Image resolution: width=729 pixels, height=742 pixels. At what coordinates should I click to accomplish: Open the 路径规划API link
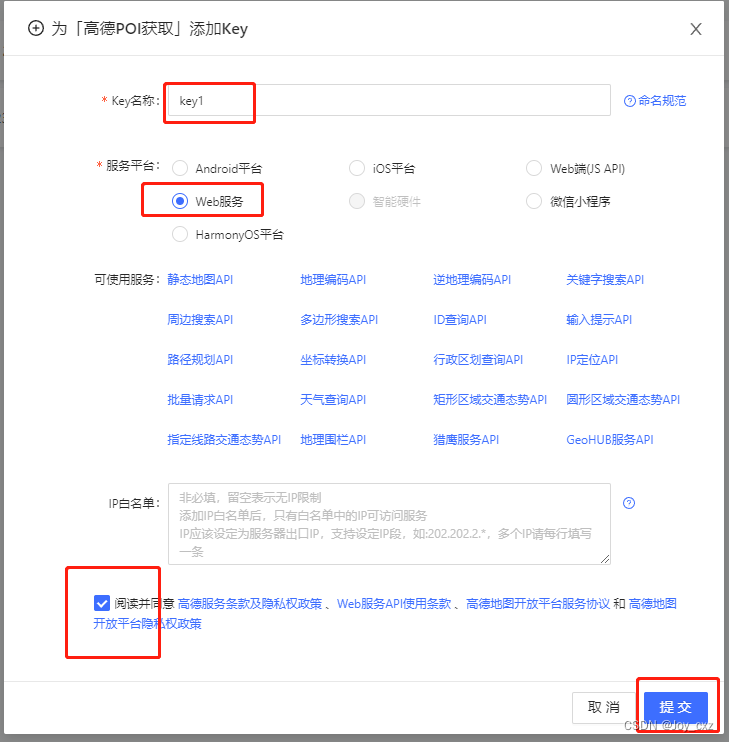200,360
